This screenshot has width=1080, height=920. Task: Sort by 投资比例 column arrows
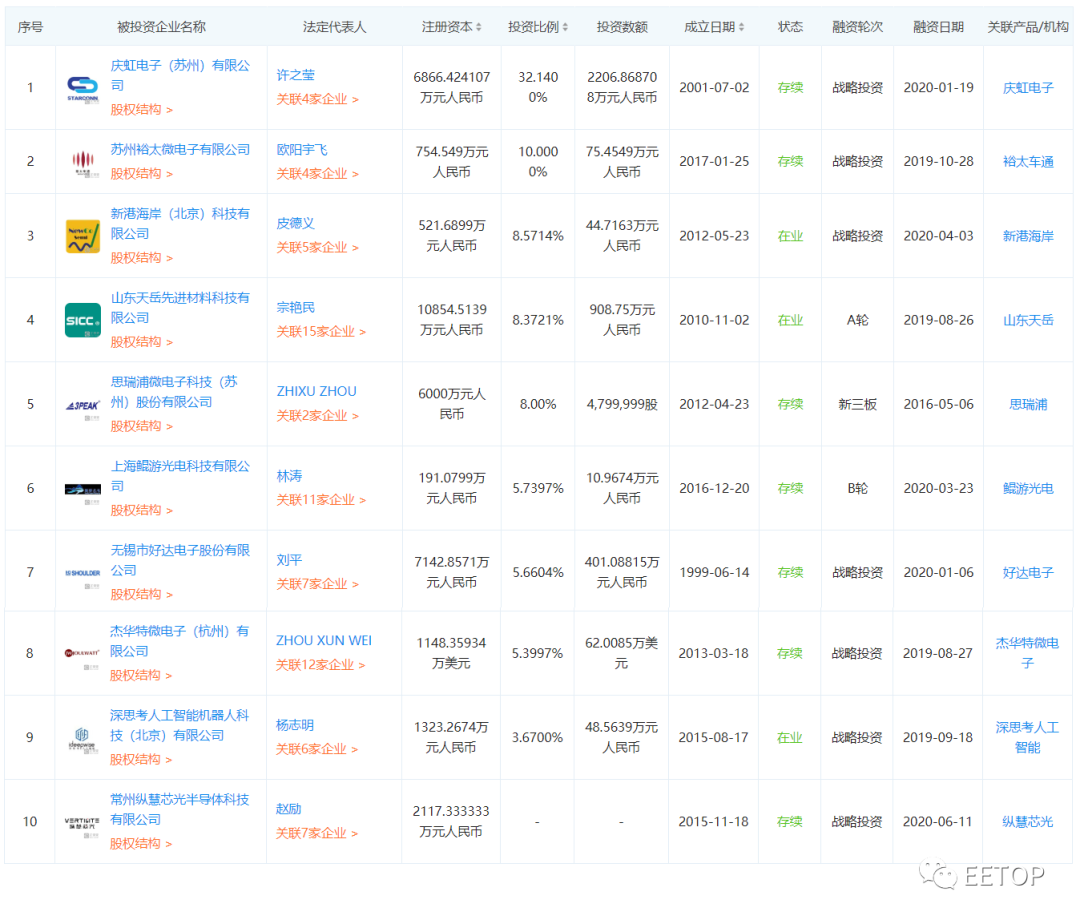click(565, 28)
